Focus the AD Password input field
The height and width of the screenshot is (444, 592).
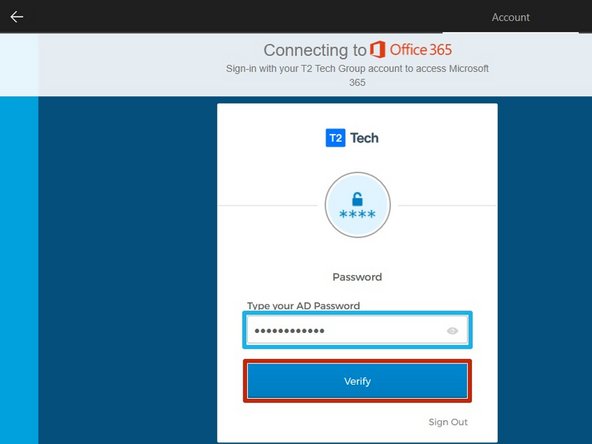tap(357, 330)
